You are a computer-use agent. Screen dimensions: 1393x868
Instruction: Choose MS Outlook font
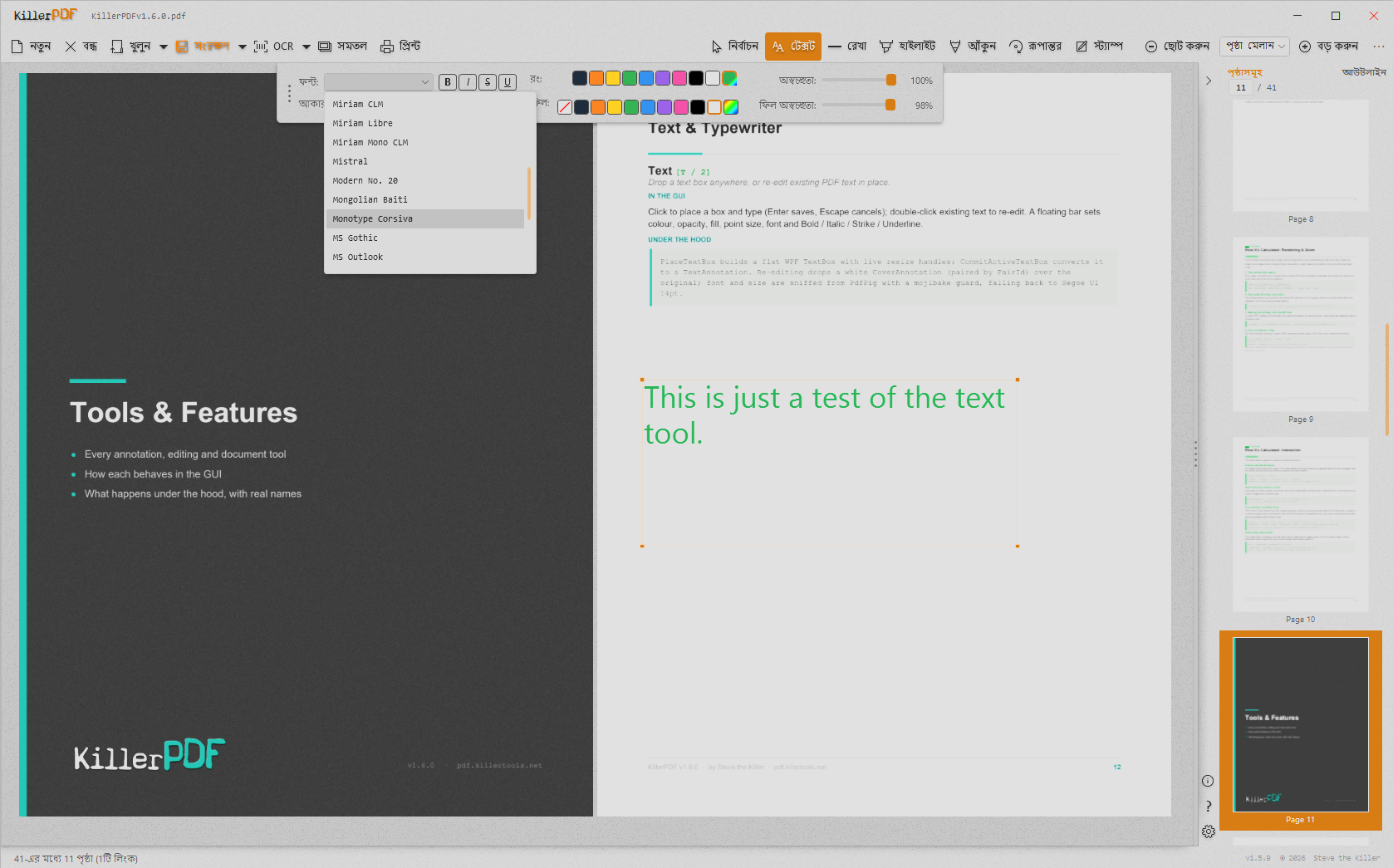point(425,257)
